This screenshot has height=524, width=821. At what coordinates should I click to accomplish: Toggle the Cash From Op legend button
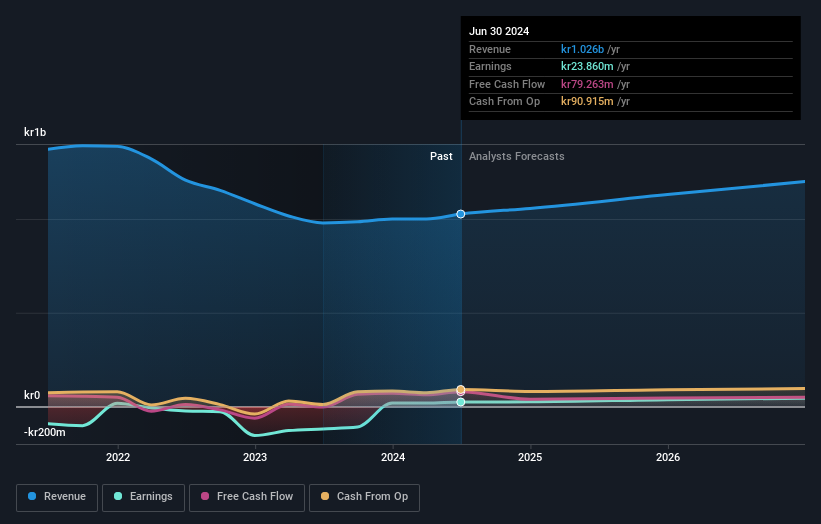[x=364, y=497]
